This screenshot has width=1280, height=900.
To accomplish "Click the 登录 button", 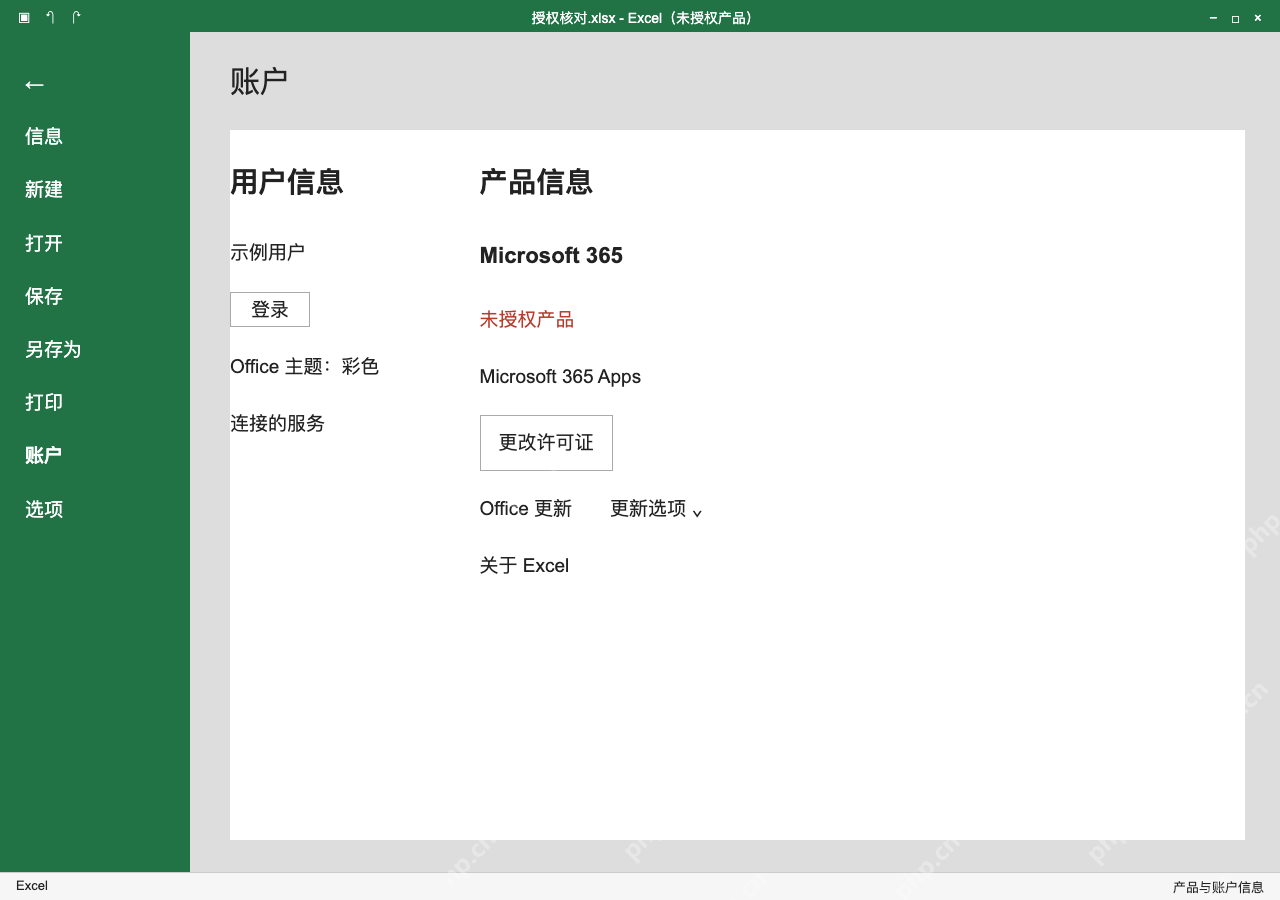I will click(270, 309).
